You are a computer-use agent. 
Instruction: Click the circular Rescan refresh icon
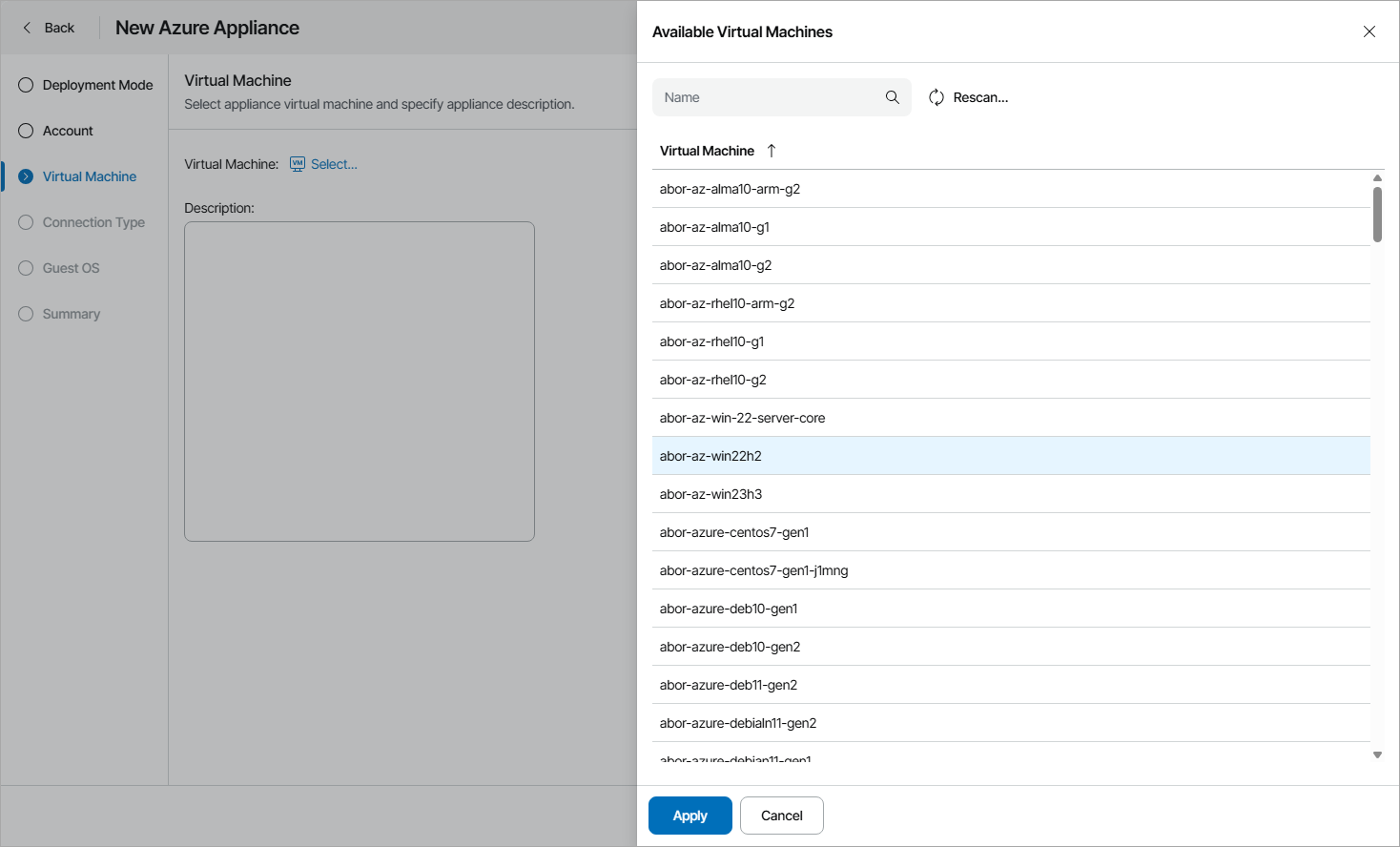pyautogui.click(x=936, y=97)
